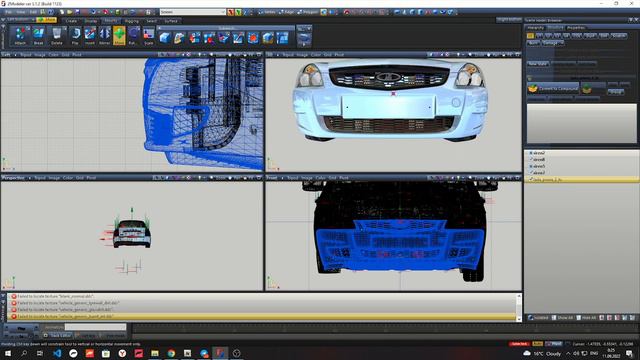640x360 pixels.
Task: Select the Insert tool
Action: 90,36
